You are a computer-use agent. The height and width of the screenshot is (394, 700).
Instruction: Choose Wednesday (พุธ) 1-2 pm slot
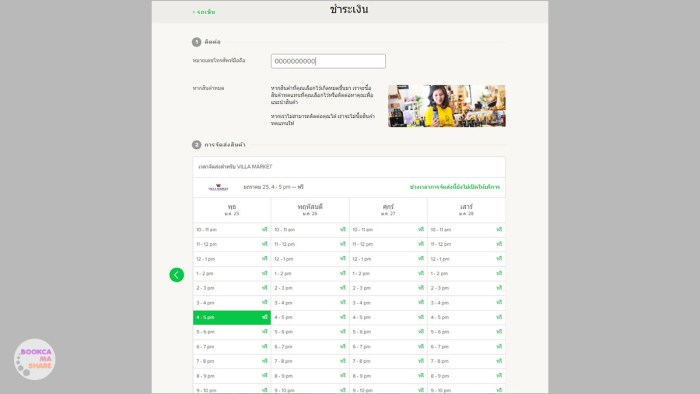[232, 274]
